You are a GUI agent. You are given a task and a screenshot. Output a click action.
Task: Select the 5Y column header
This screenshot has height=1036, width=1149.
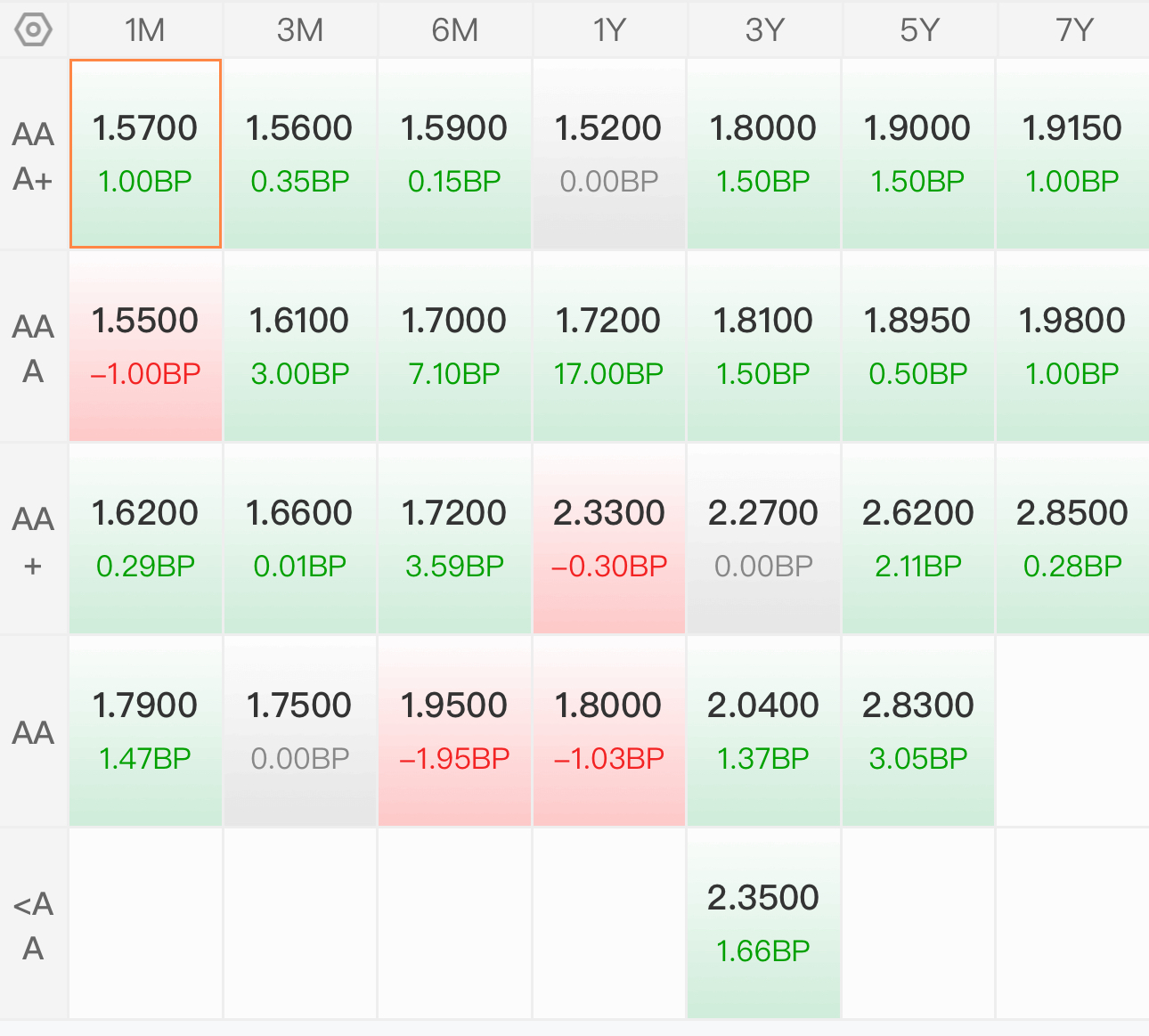[918, 30]
